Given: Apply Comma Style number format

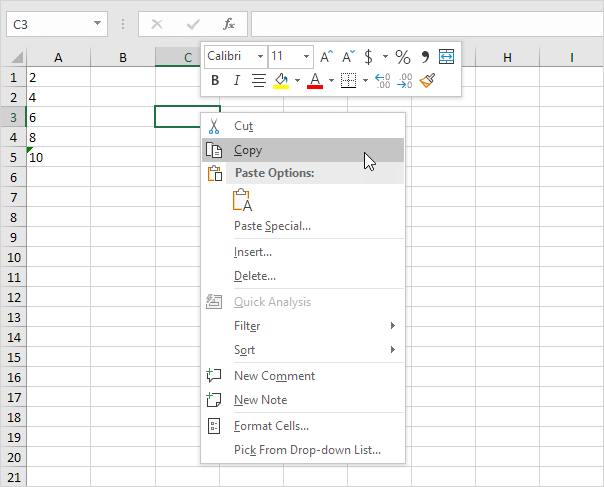Looking at the screenshot, I should click(424, 57).
